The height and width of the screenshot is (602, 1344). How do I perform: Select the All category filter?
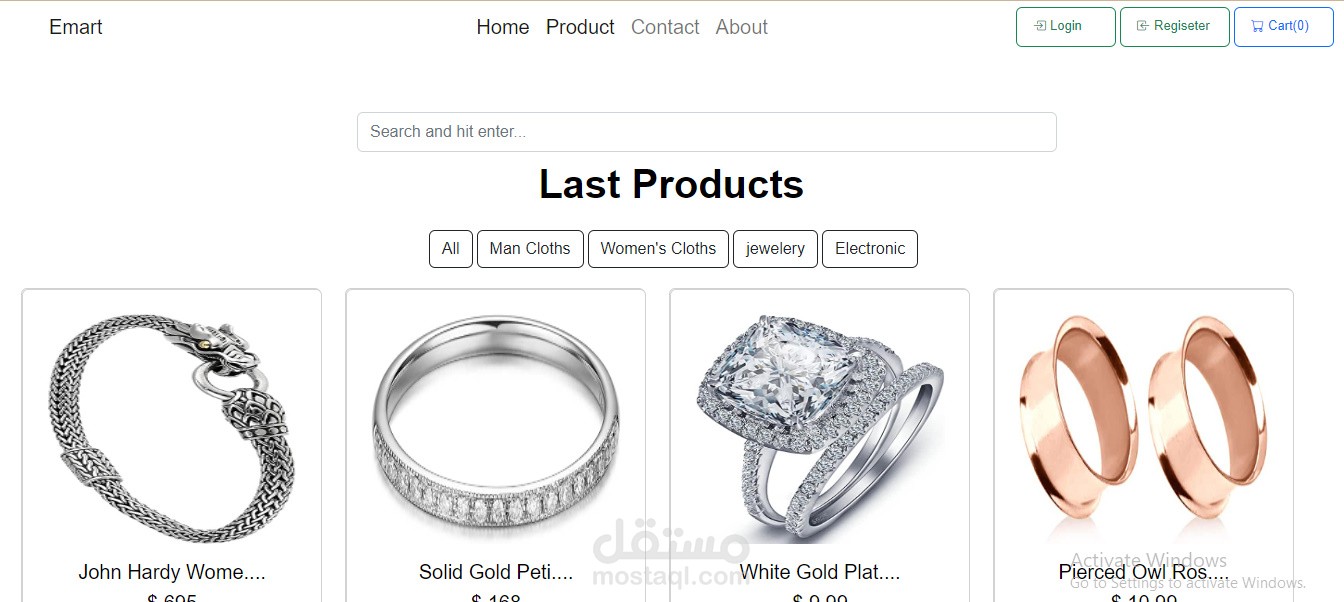[451, 249]
